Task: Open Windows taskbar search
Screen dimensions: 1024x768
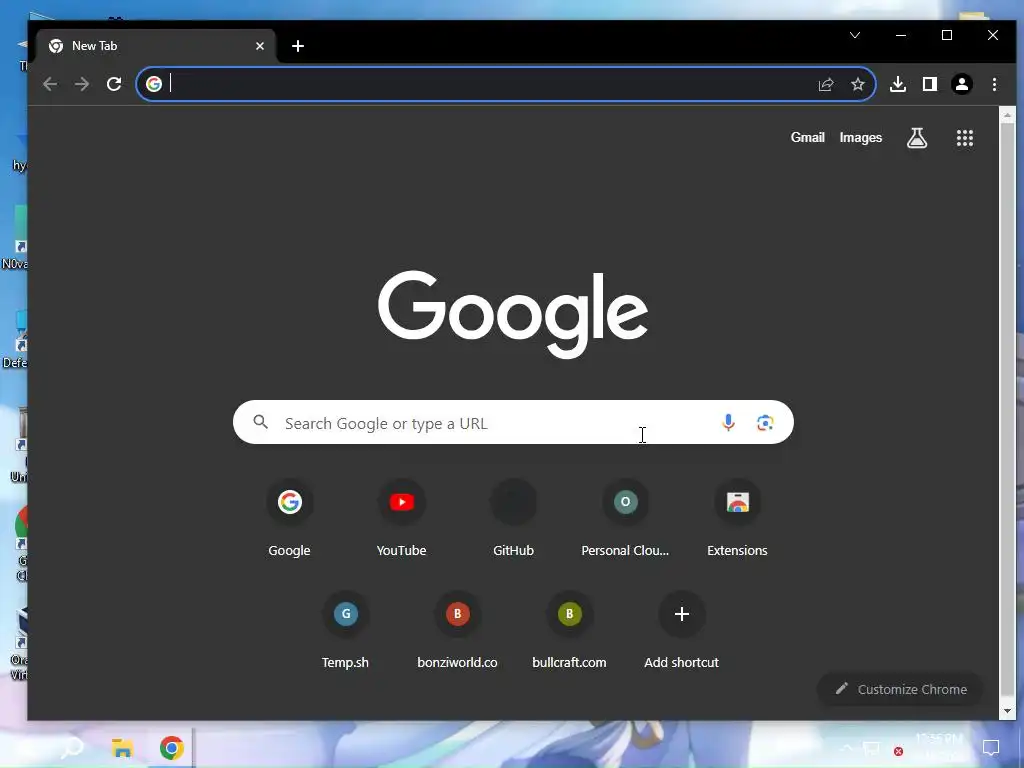Action: 72,748
